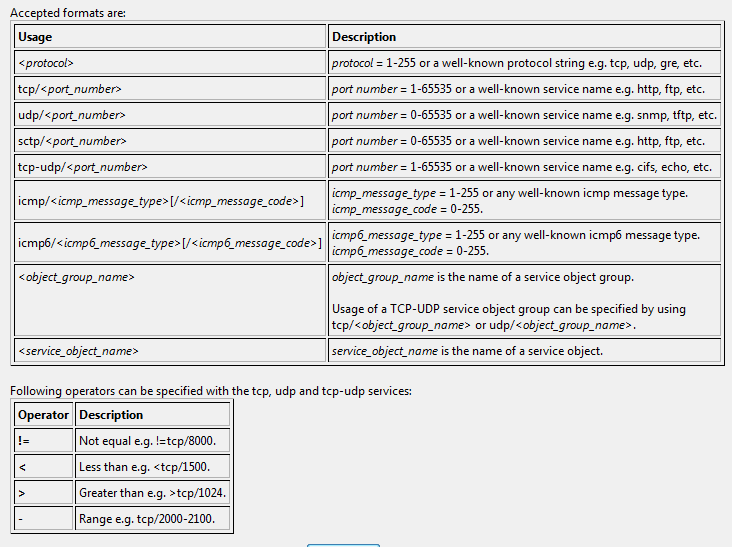Click the 'Not equal e.g. !=tcp/8000' description
Image resolution: width=732 pixels, height=547 pixels.
(153, 441)
